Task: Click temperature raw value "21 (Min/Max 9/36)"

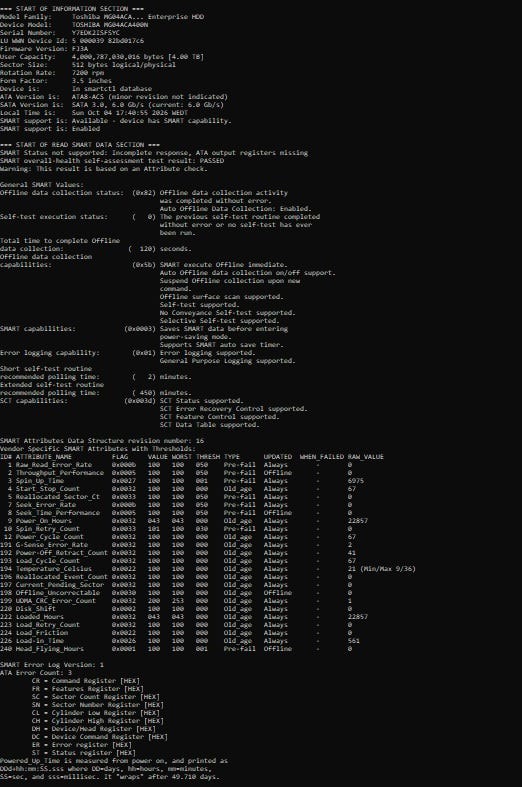Action: click(381, 569)
